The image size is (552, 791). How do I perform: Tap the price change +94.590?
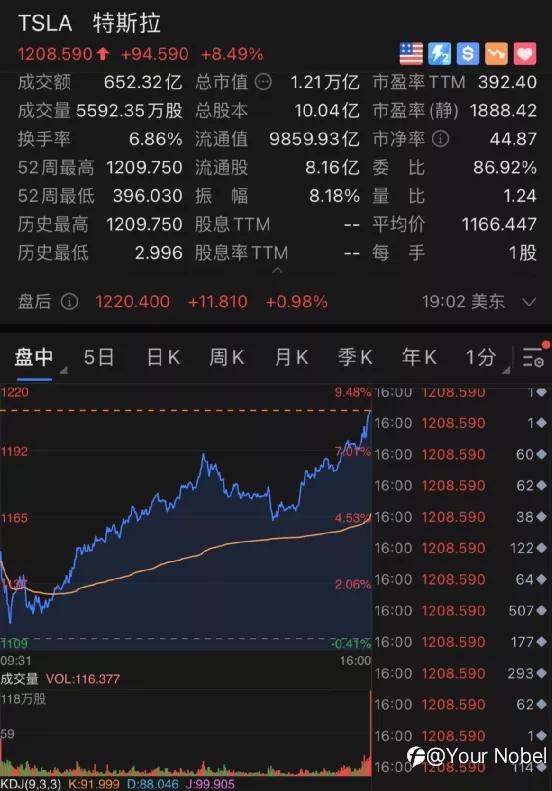pos(154,54)
